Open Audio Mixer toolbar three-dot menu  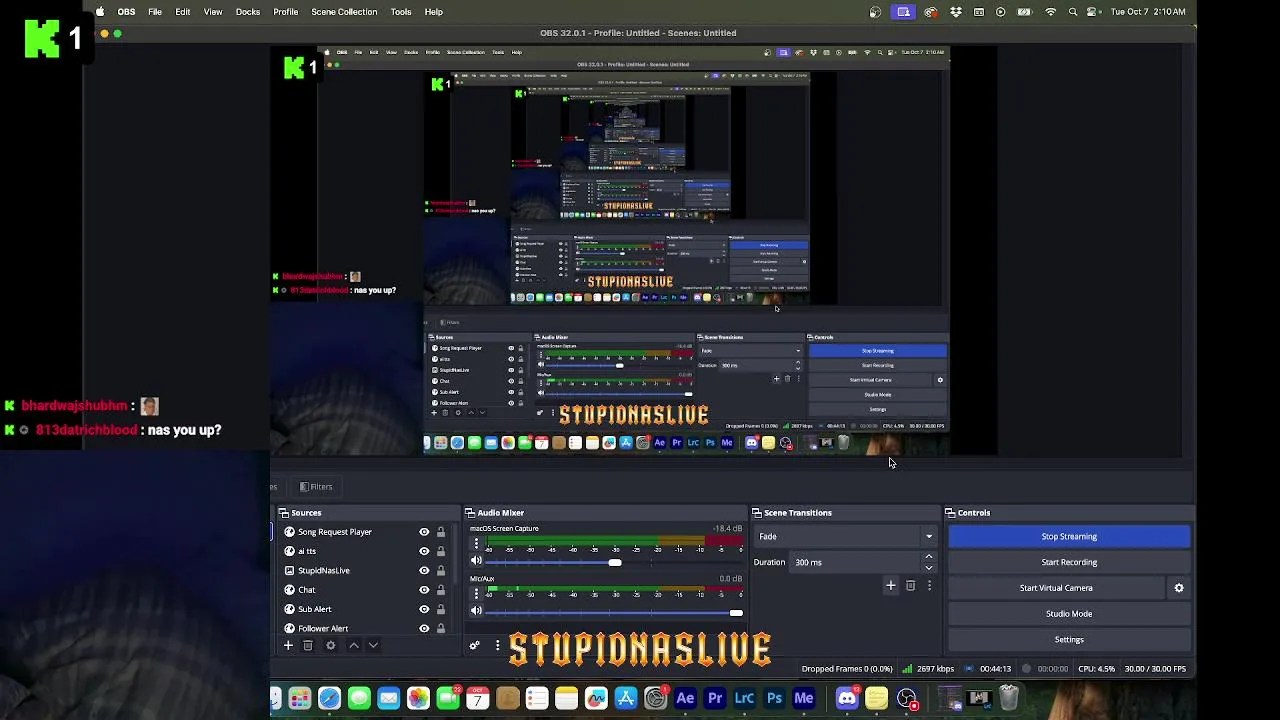(497, 646)
